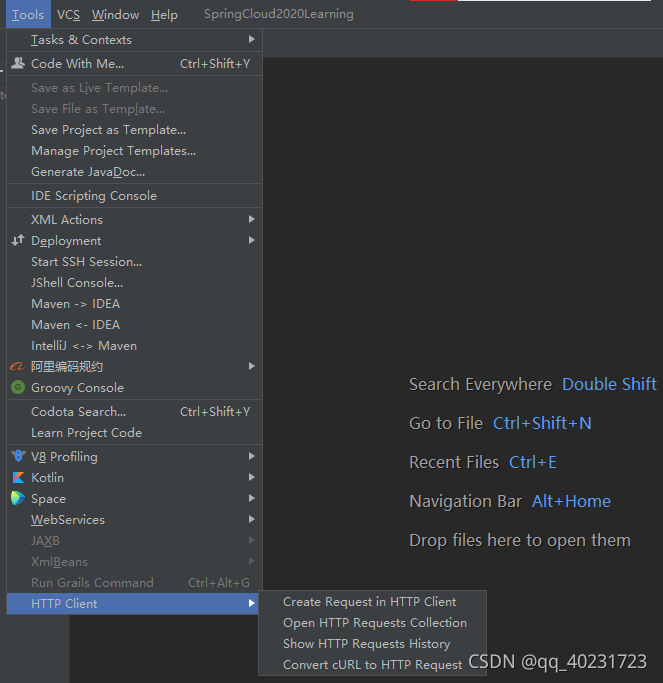The width and height of the screenshot is (663, 683).
Task: Select Tasks & Contexts menu entry
Action: [134, 40]
